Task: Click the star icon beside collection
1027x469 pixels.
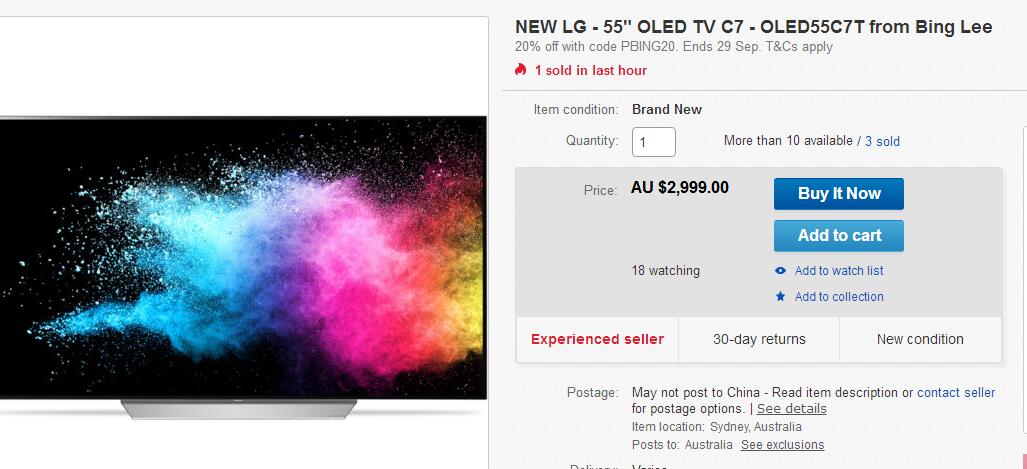Action: pos(780,297)
